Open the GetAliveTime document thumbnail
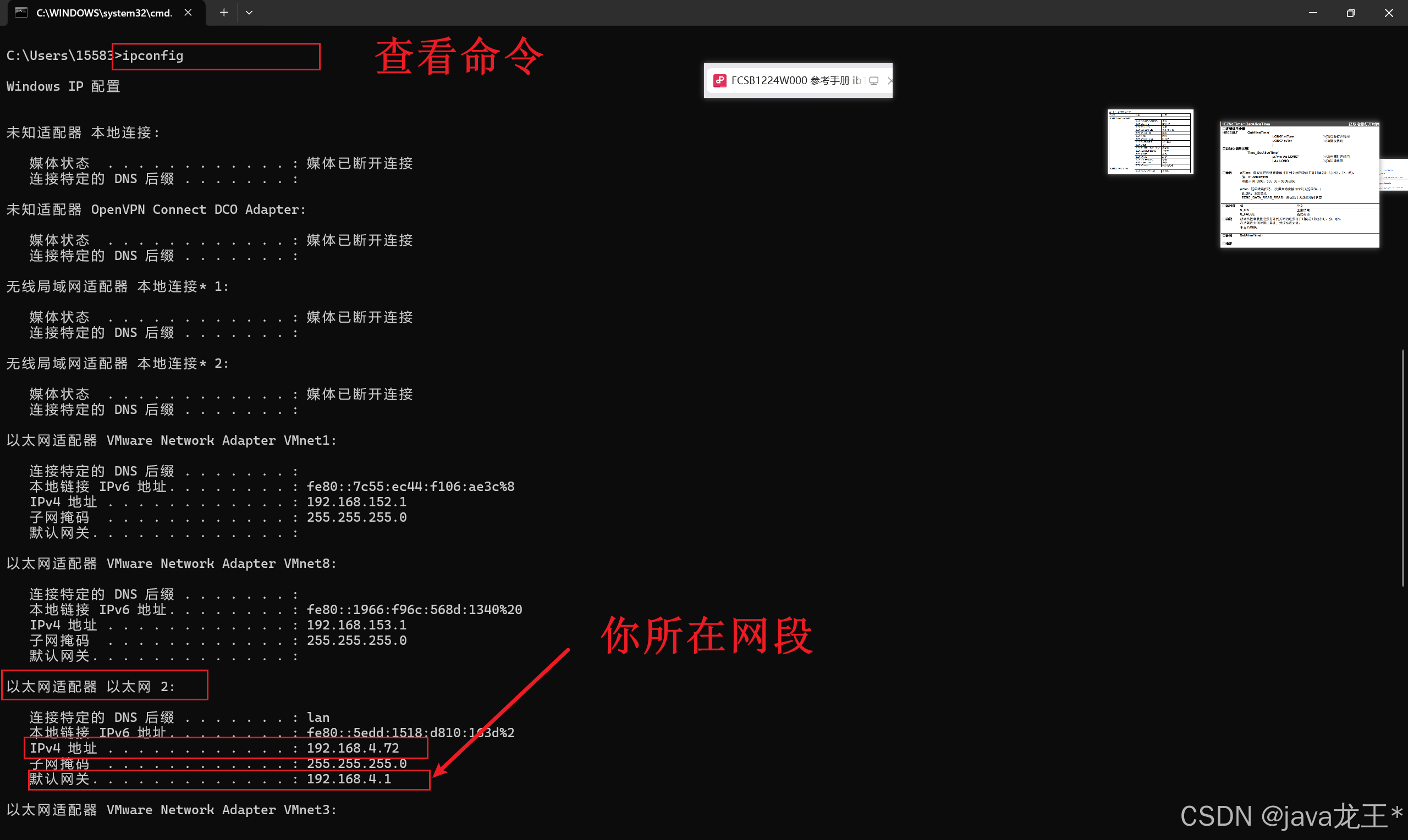Image resolution: width=1408 pixels, height=840 pixels. 1299,185
